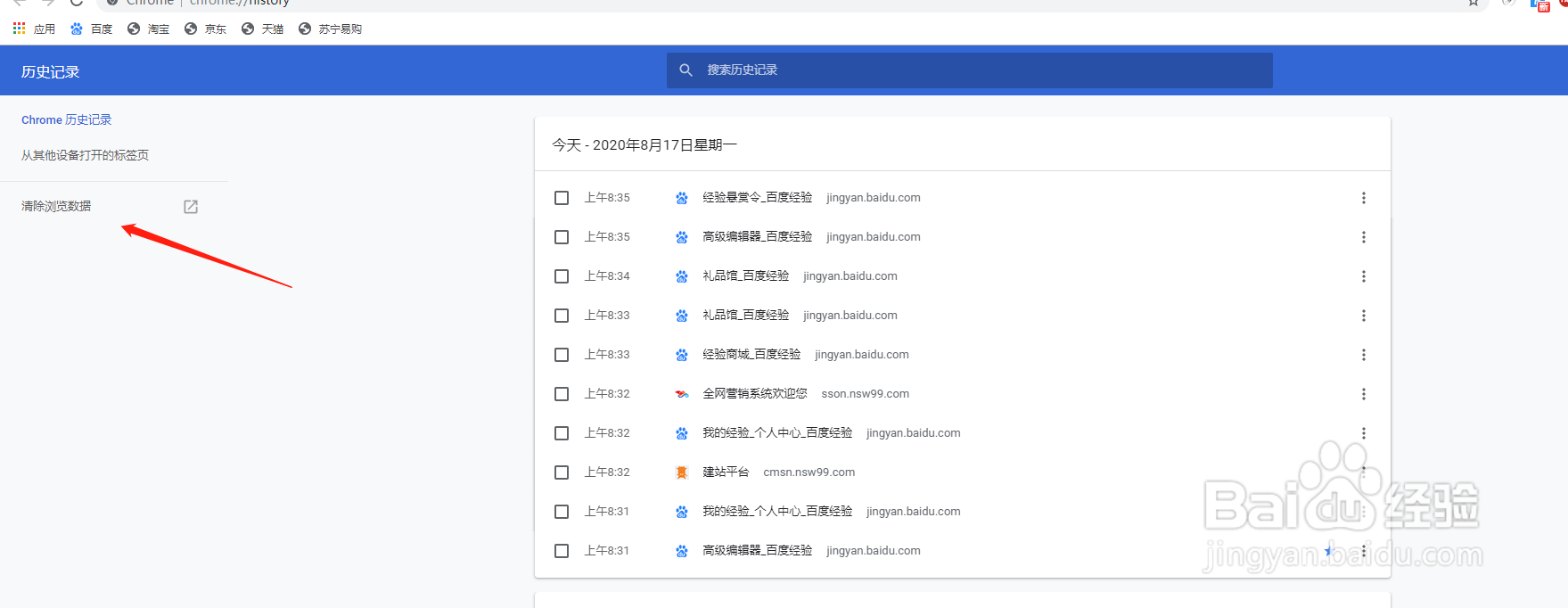Click the favicon of 8:31 高级编辑器 entry

pyautogui.click(x=682, y=551)
